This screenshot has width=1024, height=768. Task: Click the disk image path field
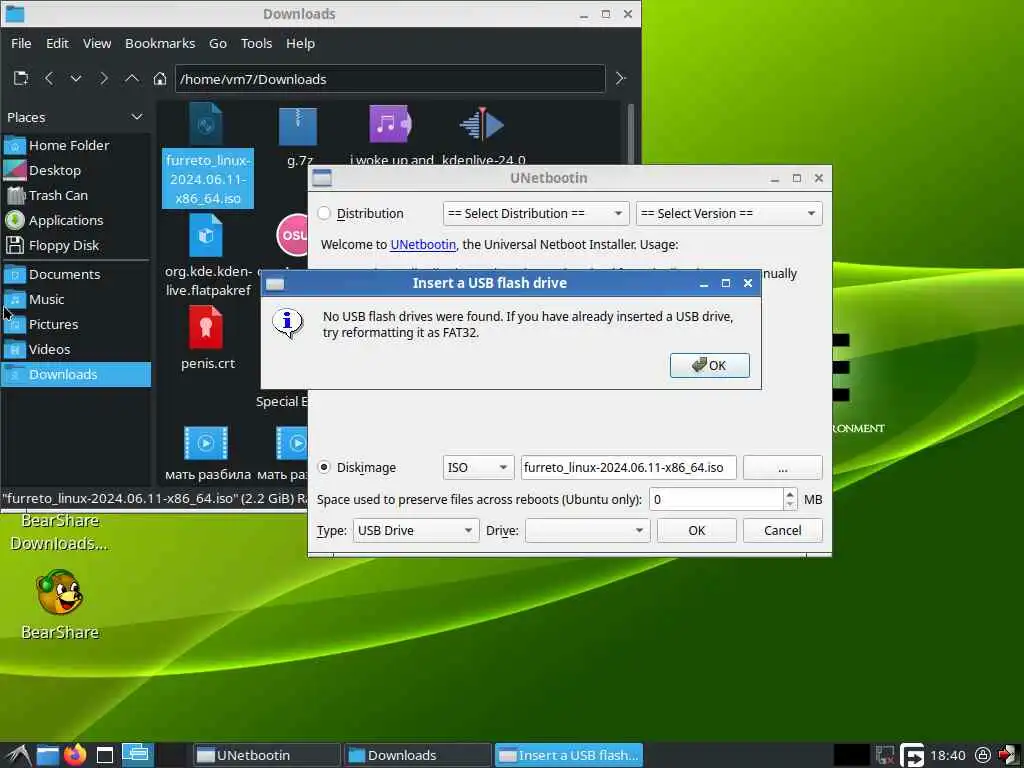coord(628,468)
